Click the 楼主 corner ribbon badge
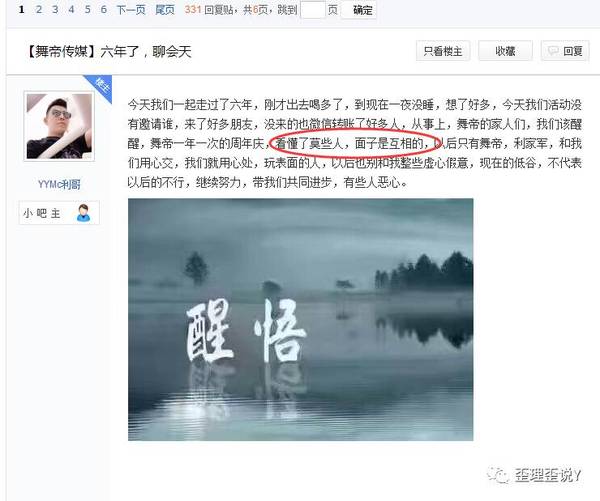This screenshot has height=501, width=600. pos(100,86)
